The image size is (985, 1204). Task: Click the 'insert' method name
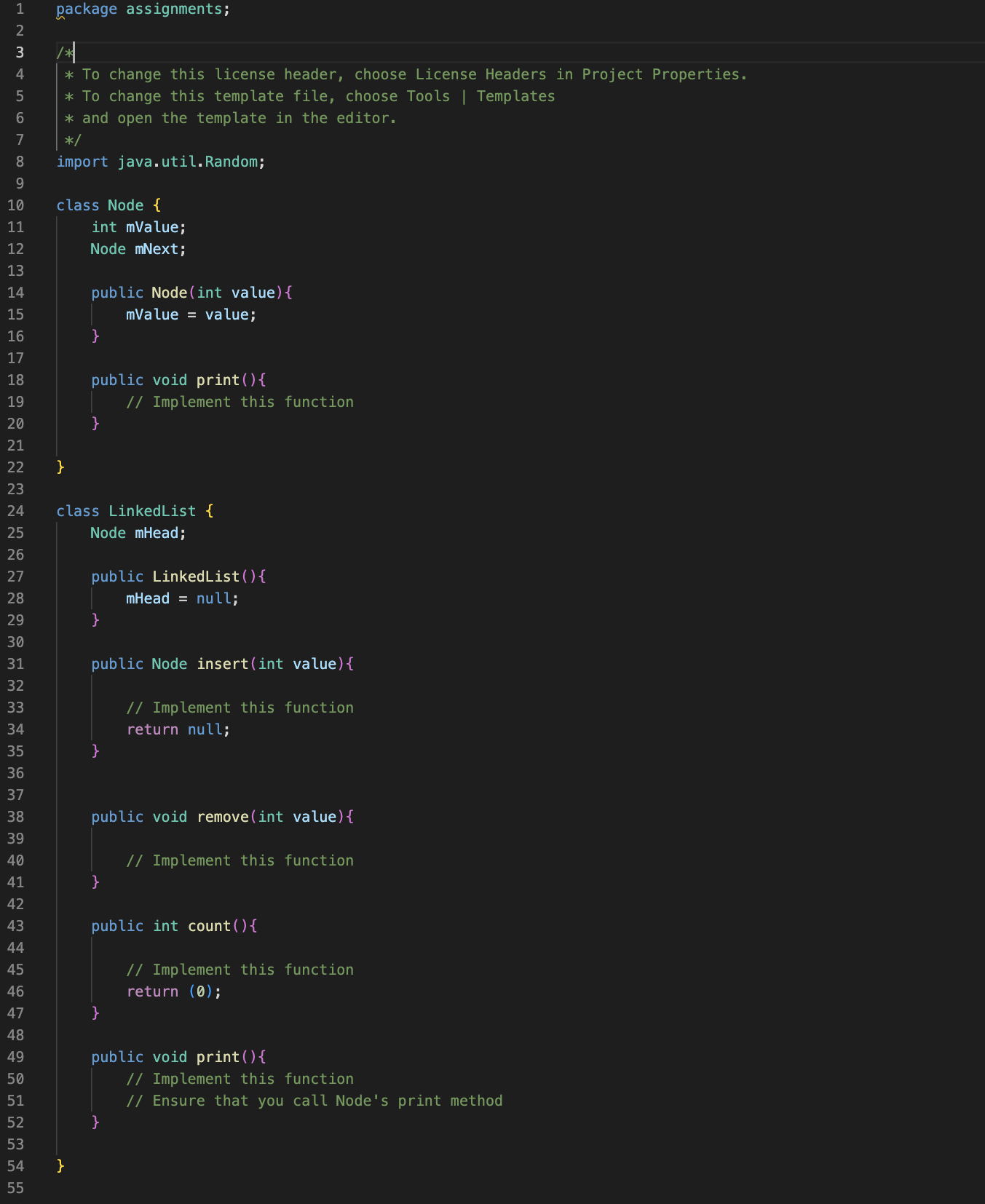coord(223,664)
